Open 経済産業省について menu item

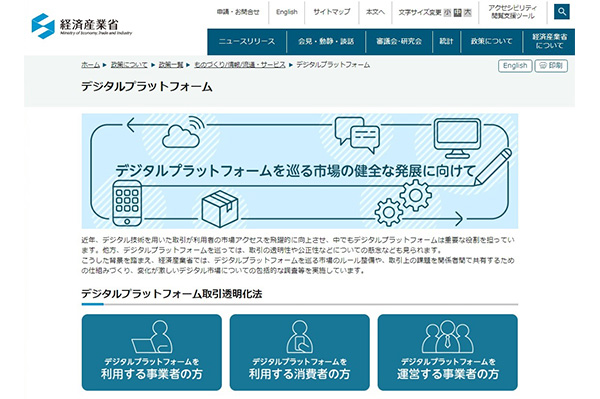click(x=549, y=41)
